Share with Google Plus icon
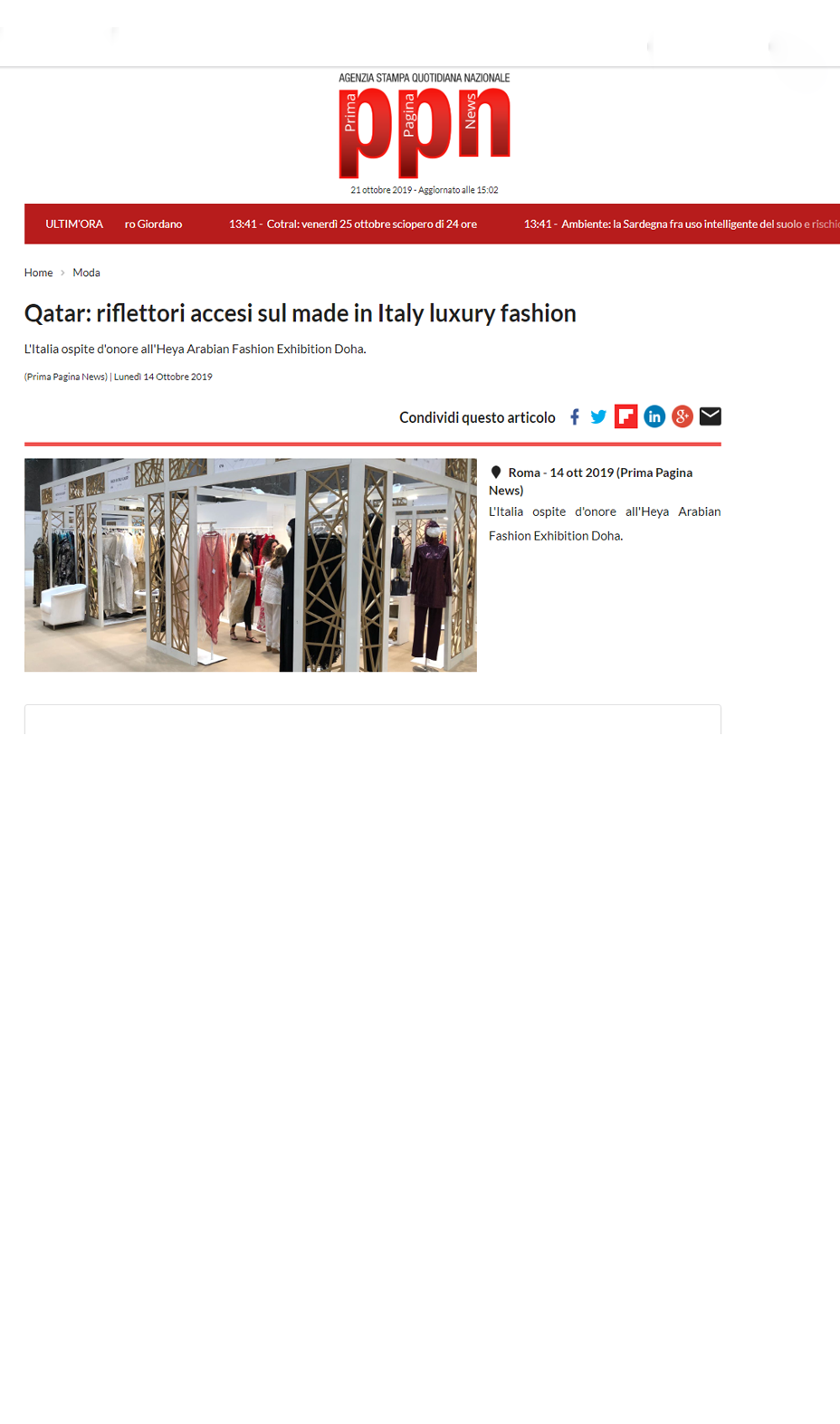Viewport: 840px width, 1424px height. click(x=682, y=416)
